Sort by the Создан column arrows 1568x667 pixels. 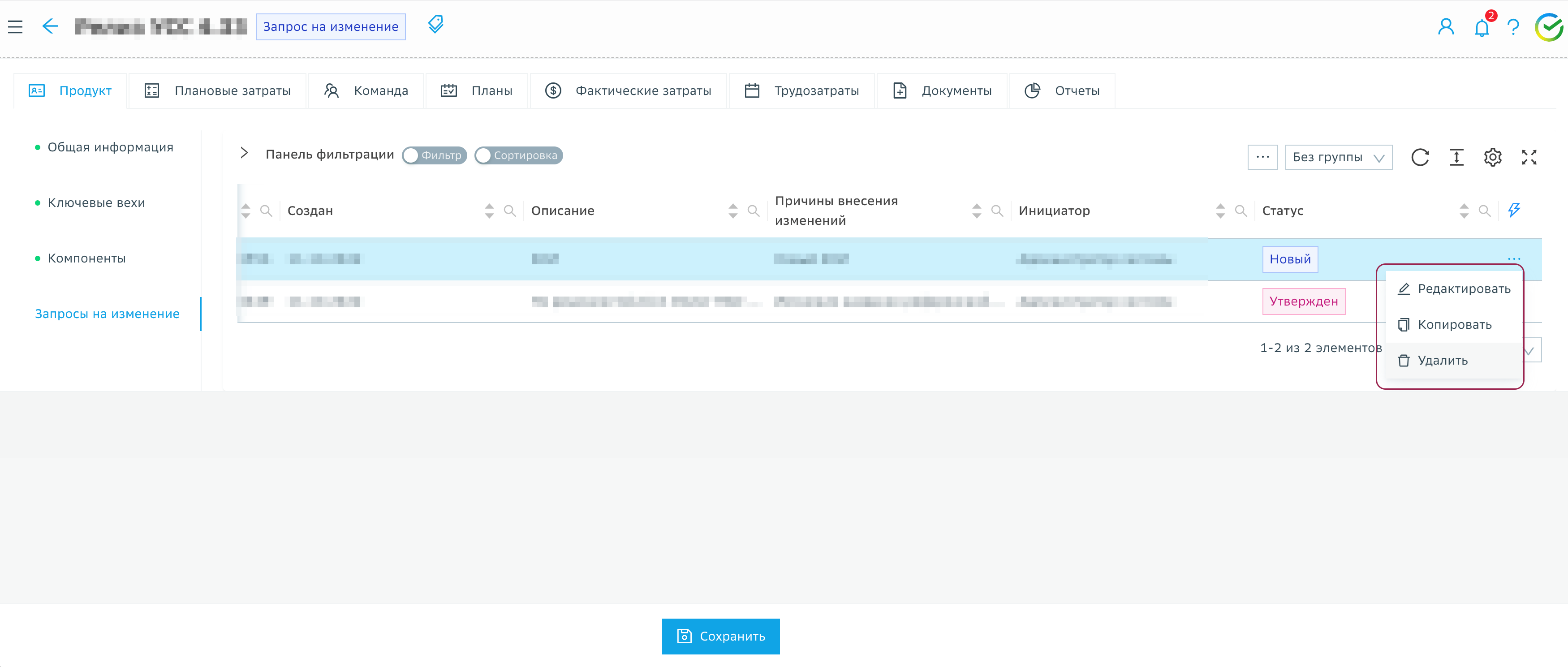pos(489,211)
